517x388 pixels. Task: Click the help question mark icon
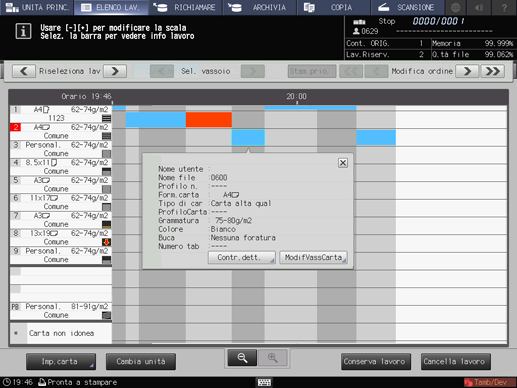tap(504, 7)
